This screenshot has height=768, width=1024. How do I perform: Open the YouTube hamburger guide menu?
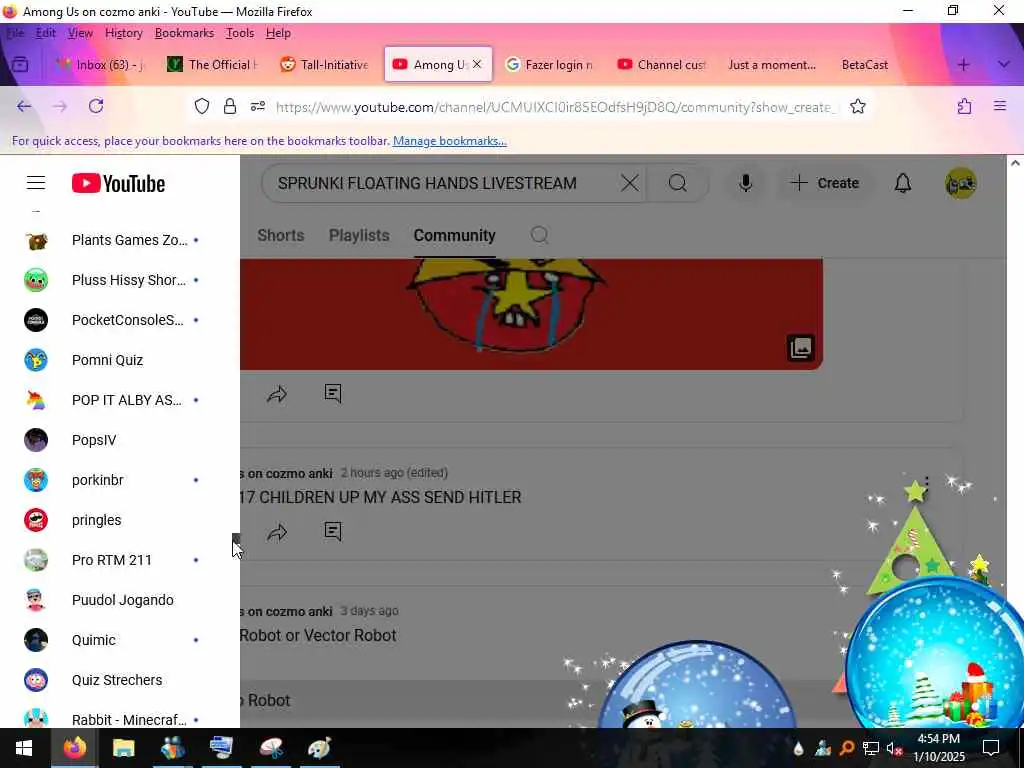(x=36, y=183)
